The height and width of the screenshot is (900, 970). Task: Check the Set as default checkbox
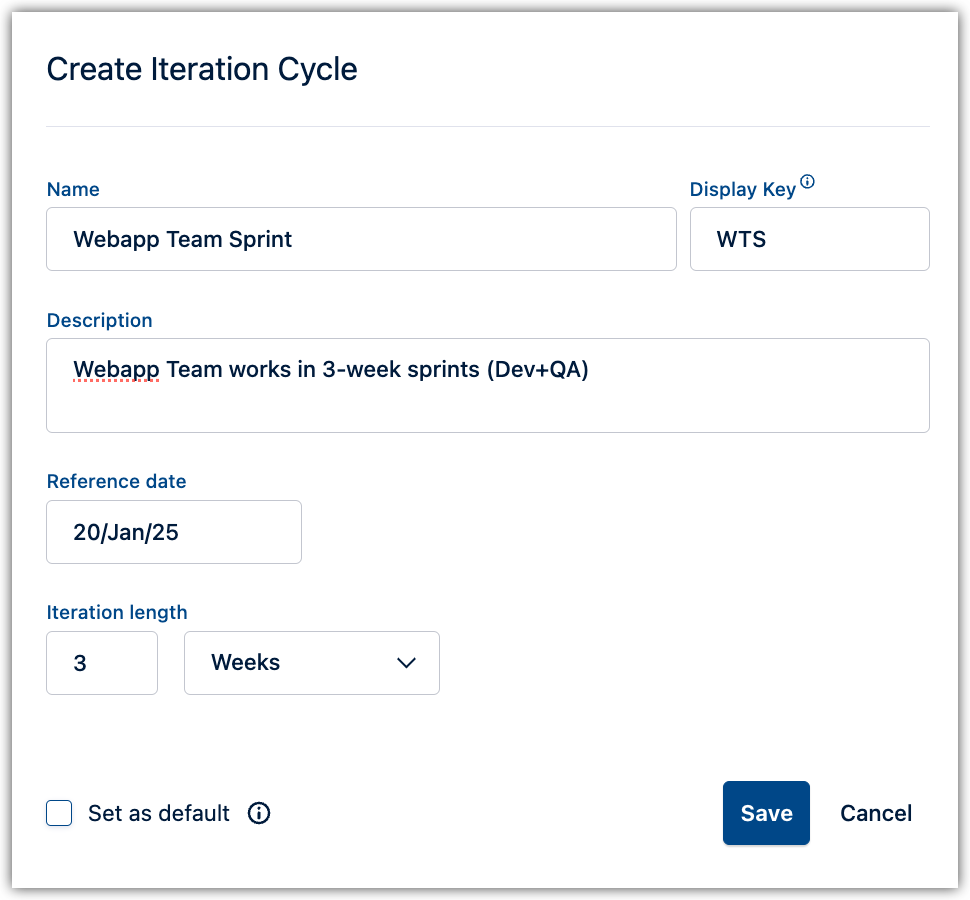(x=58, y=813)
